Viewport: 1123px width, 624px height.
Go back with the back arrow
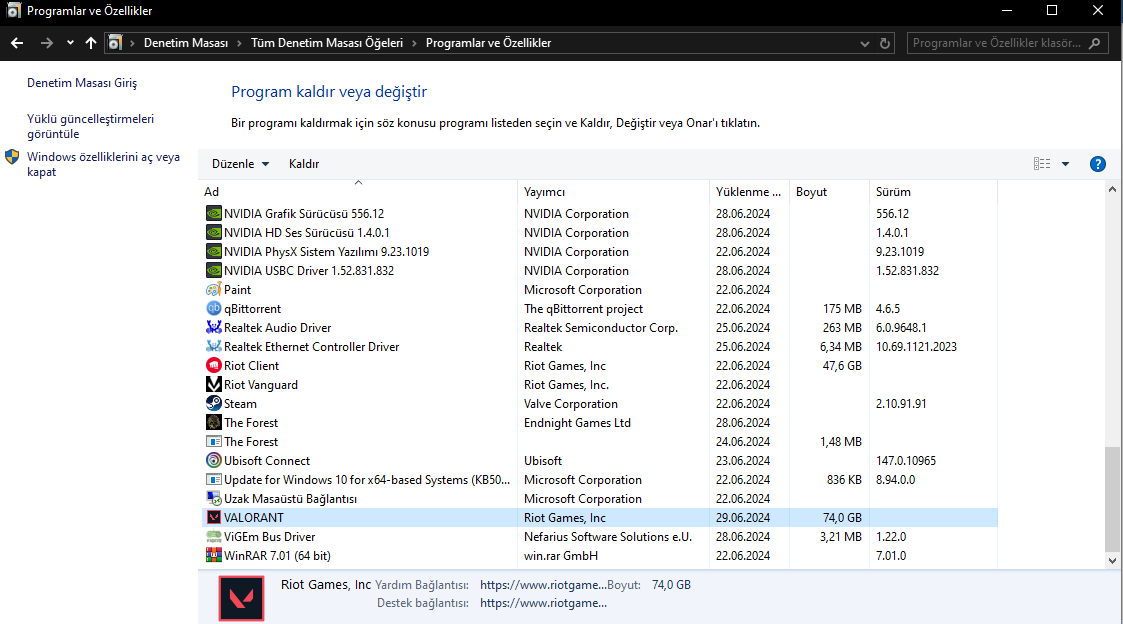point(17,43)
